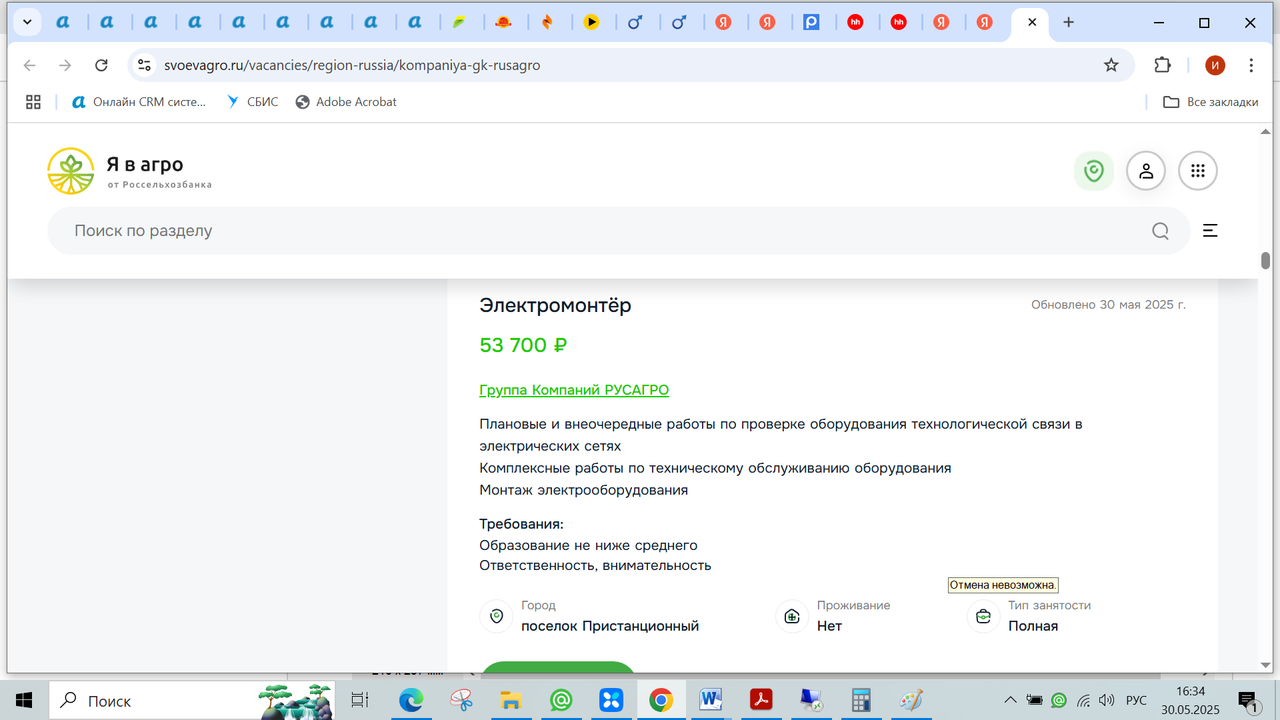The width and height of the screenshot is (1280, 720).
Task: Switch to the red hat tab
Action: click(x=504, y=21)
